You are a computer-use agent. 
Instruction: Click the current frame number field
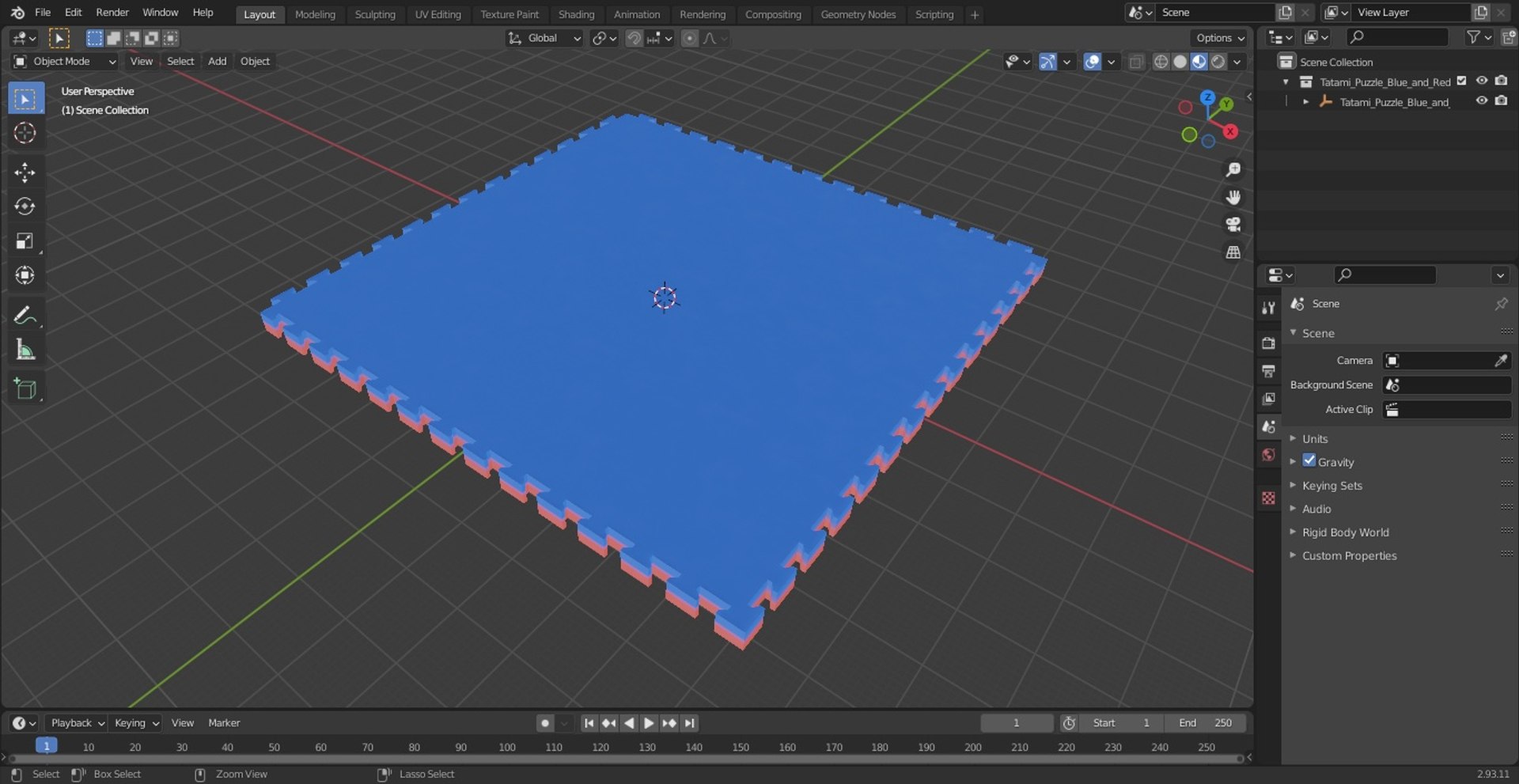tap(1017, 723)
